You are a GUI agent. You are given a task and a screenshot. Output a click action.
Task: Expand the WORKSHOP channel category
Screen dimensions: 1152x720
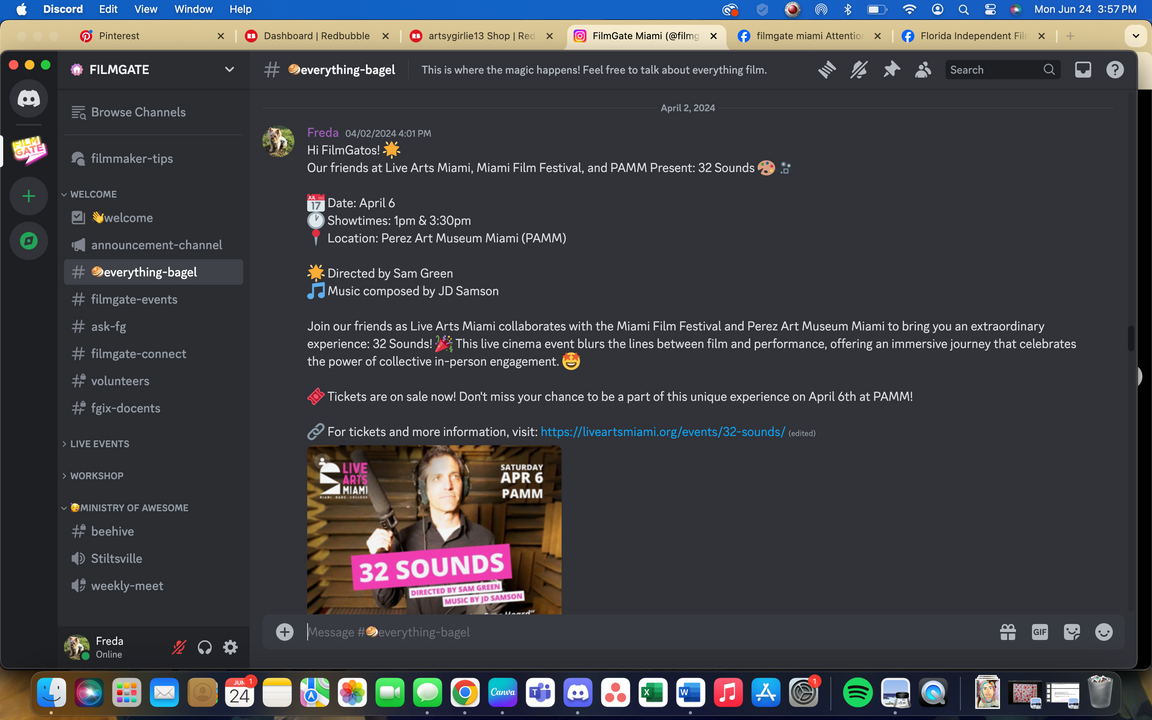[x=96, y=476]
